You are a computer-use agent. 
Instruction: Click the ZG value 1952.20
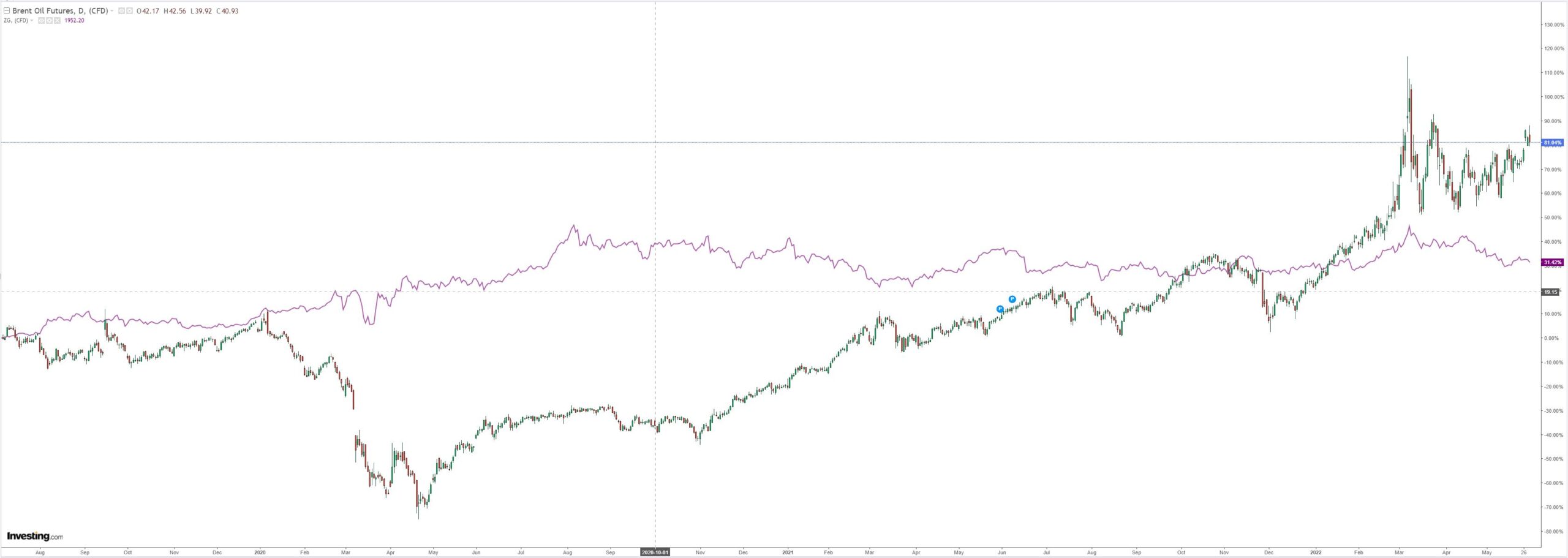pyautogui.click(x=74, y=21)
